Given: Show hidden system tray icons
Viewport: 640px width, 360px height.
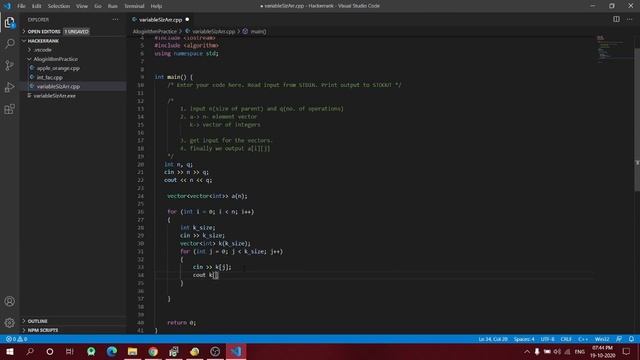Looking at the screenshot, I should (x=527, y=351).
